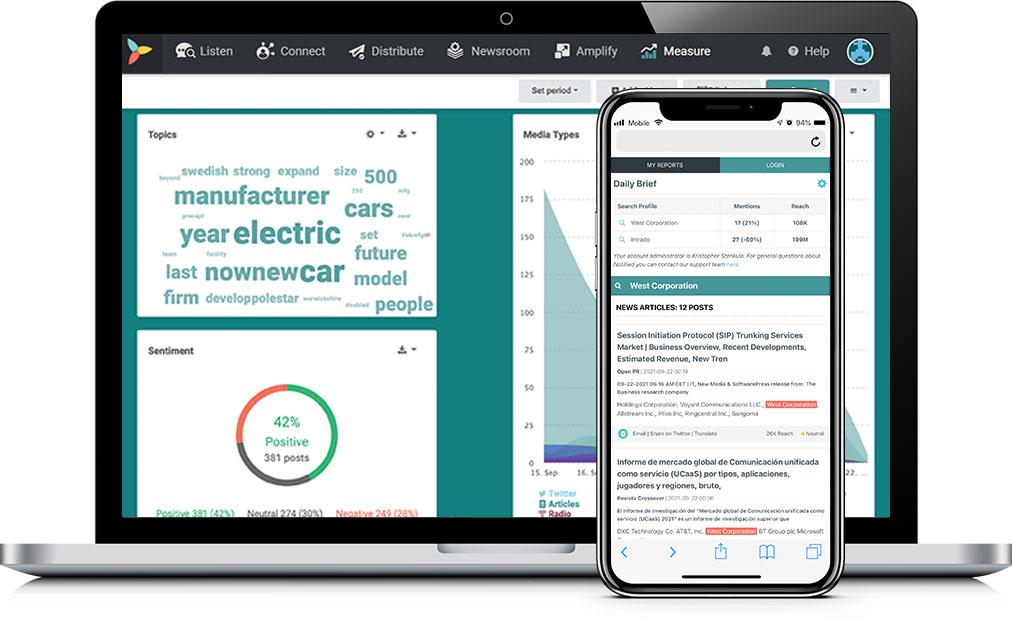
Task: Open the user profile avatar
Action: coord(860,51)
